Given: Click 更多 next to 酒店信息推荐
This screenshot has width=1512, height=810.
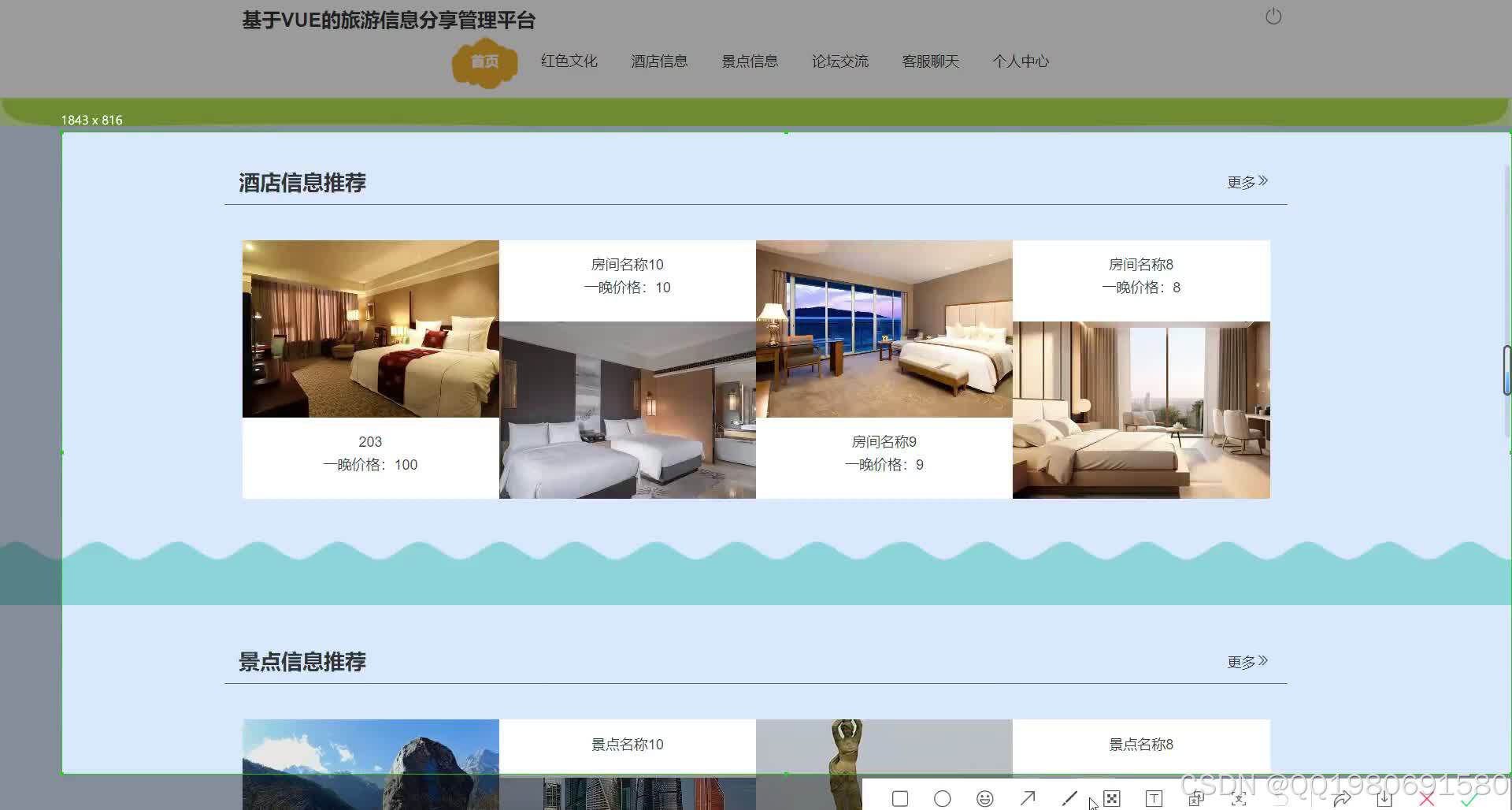Looking at the screenshot, I should pos(1241,182).
